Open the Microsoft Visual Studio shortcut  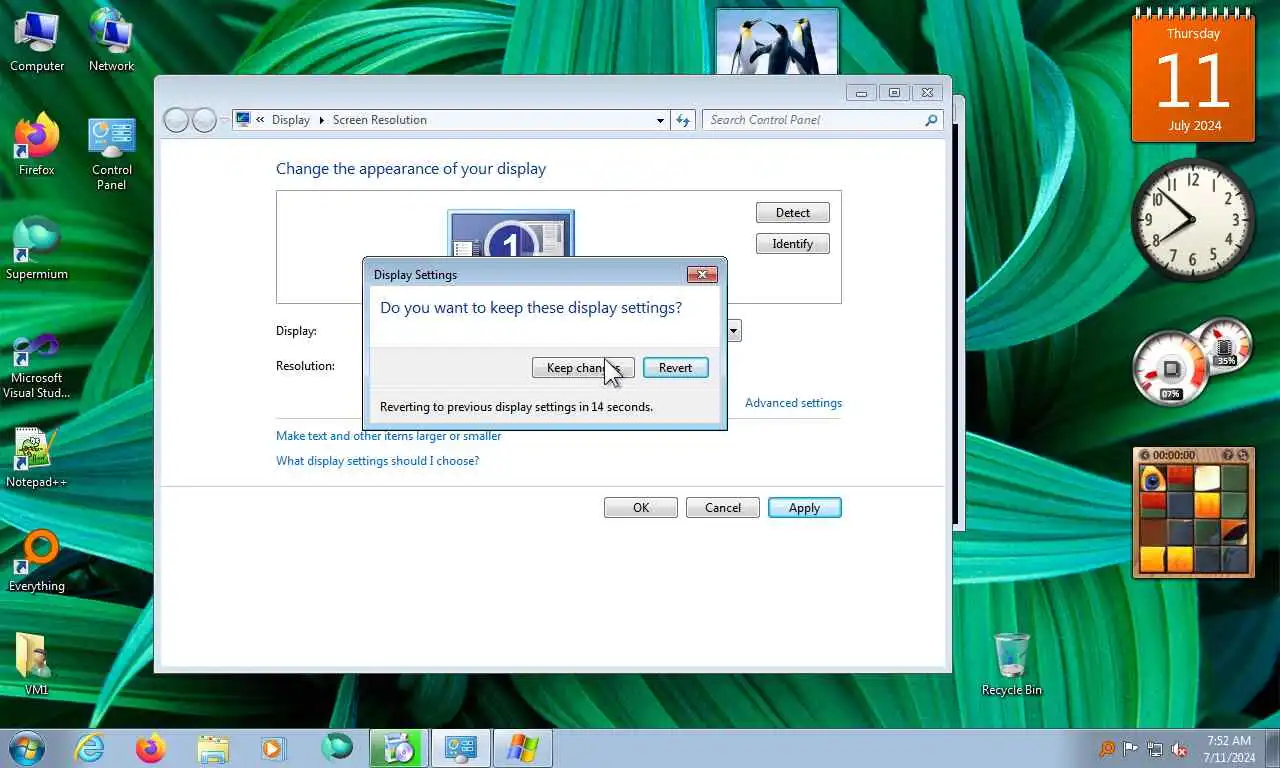[x=37, y=364]
